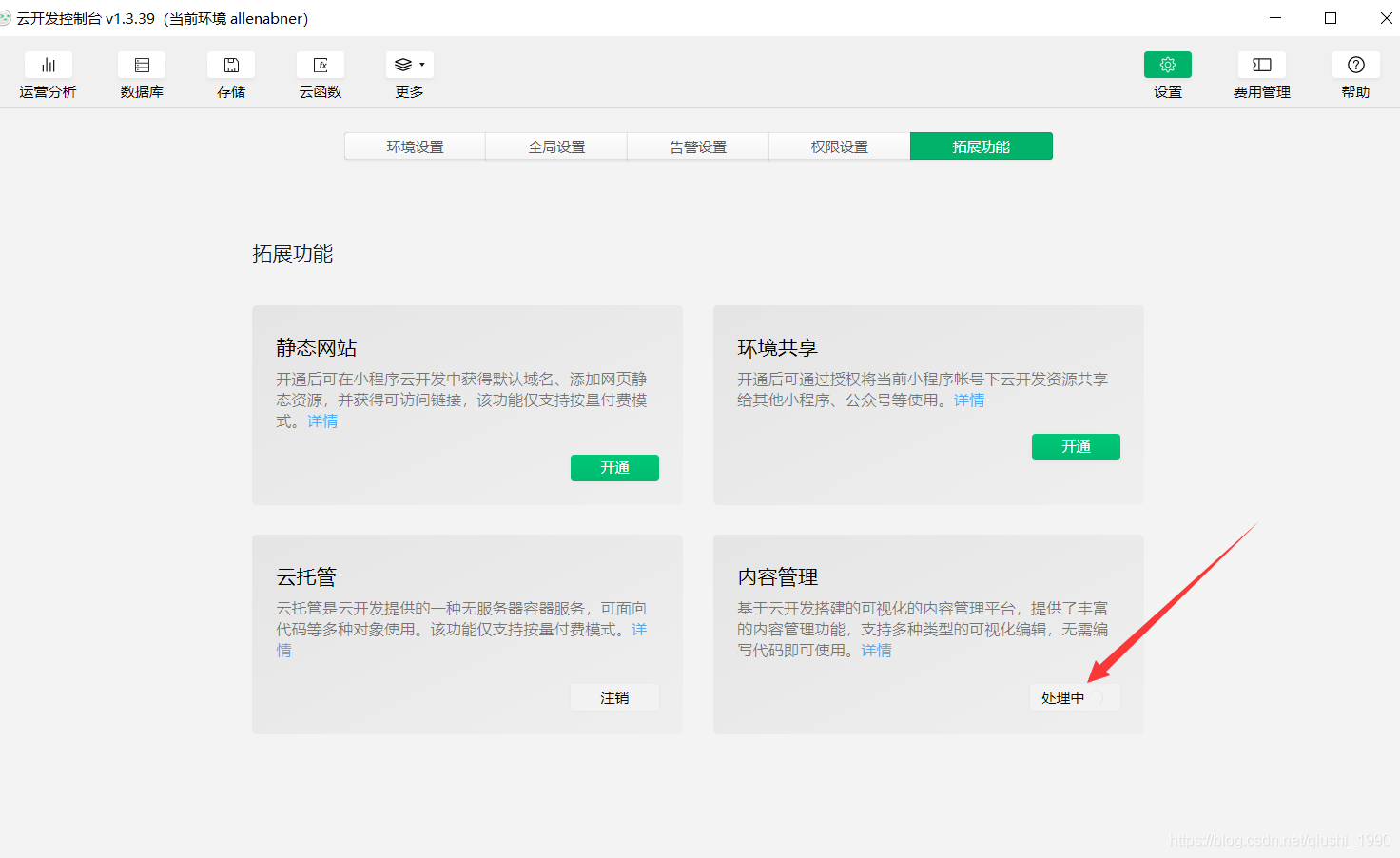Screen dimensions: 1400x858
Task: Open the 存储 storage icon
Action: tap(231, 65)
